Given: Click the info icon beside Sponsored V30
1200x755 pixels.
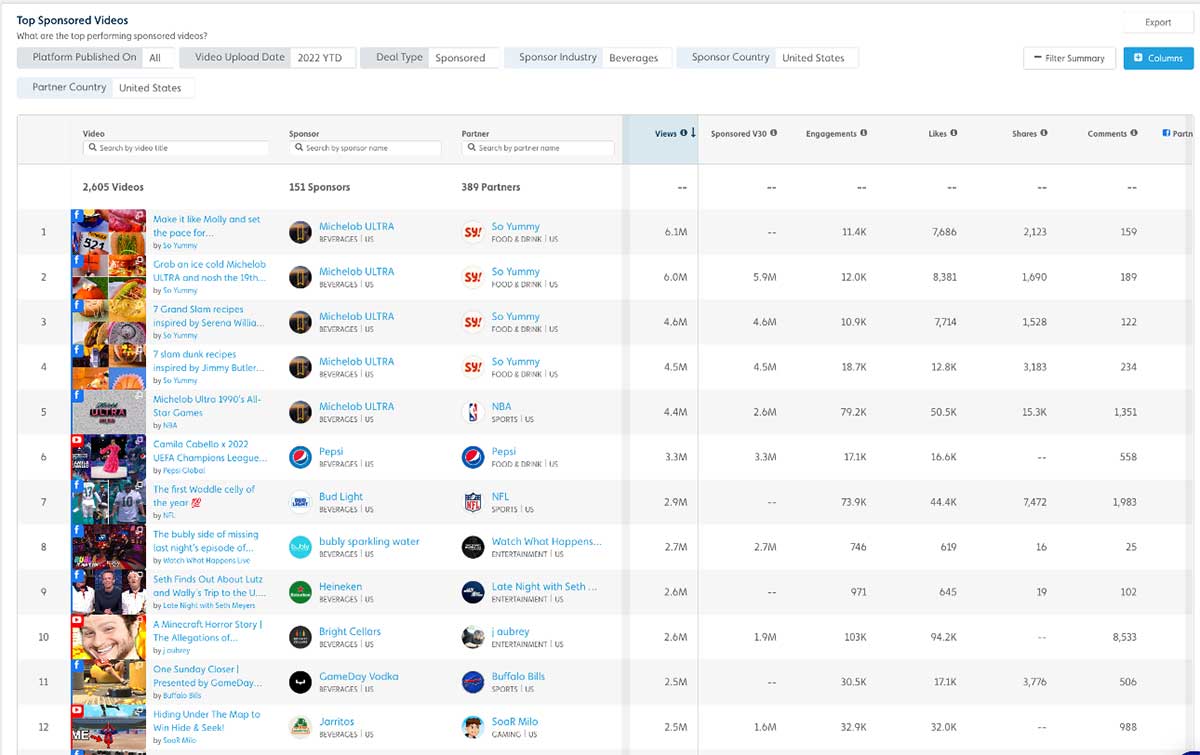Looking at the screenshot, I should pyautogui.click(x=774, y=133).
